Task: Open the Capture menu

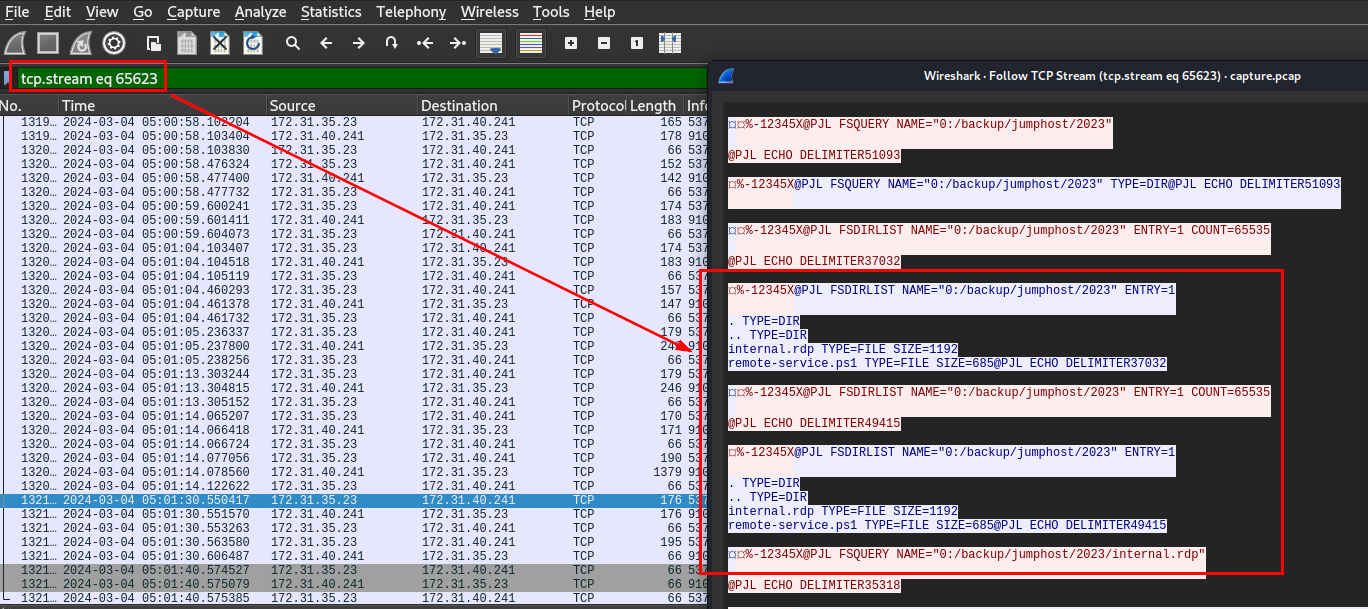Action: (x=194, y=12)
